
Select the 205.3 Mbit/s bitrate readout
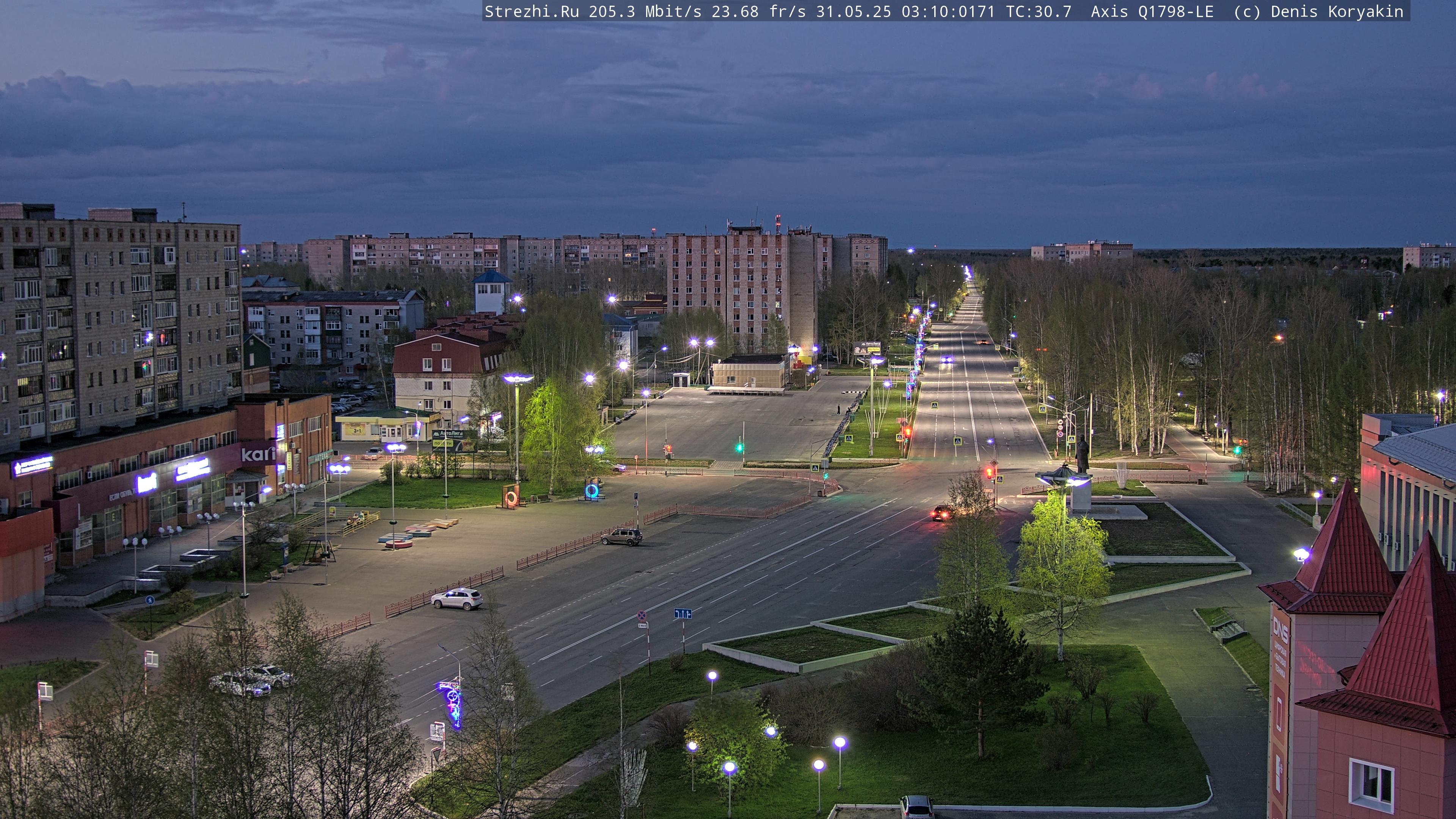[x=645, y=11]
